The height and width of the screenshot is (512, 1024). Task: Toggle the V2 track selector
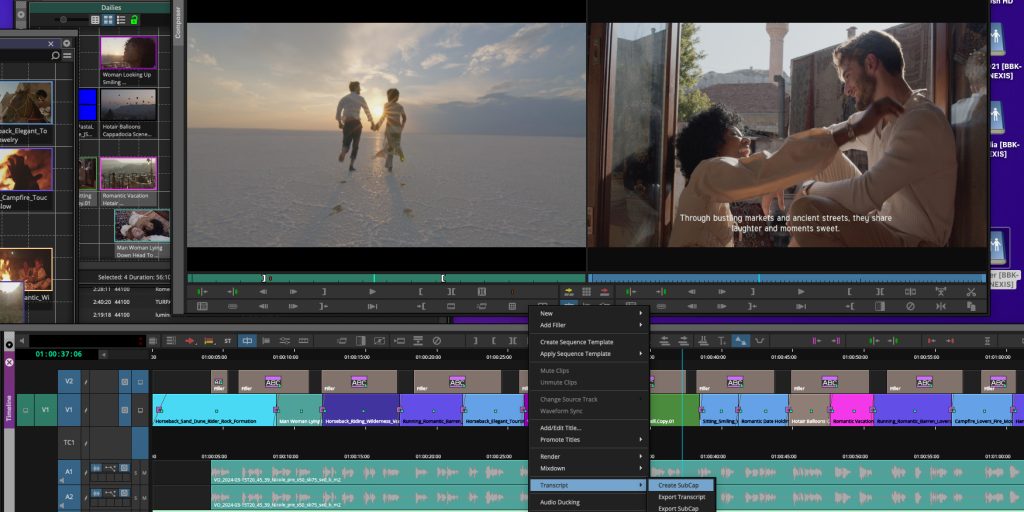pos(70,381)
